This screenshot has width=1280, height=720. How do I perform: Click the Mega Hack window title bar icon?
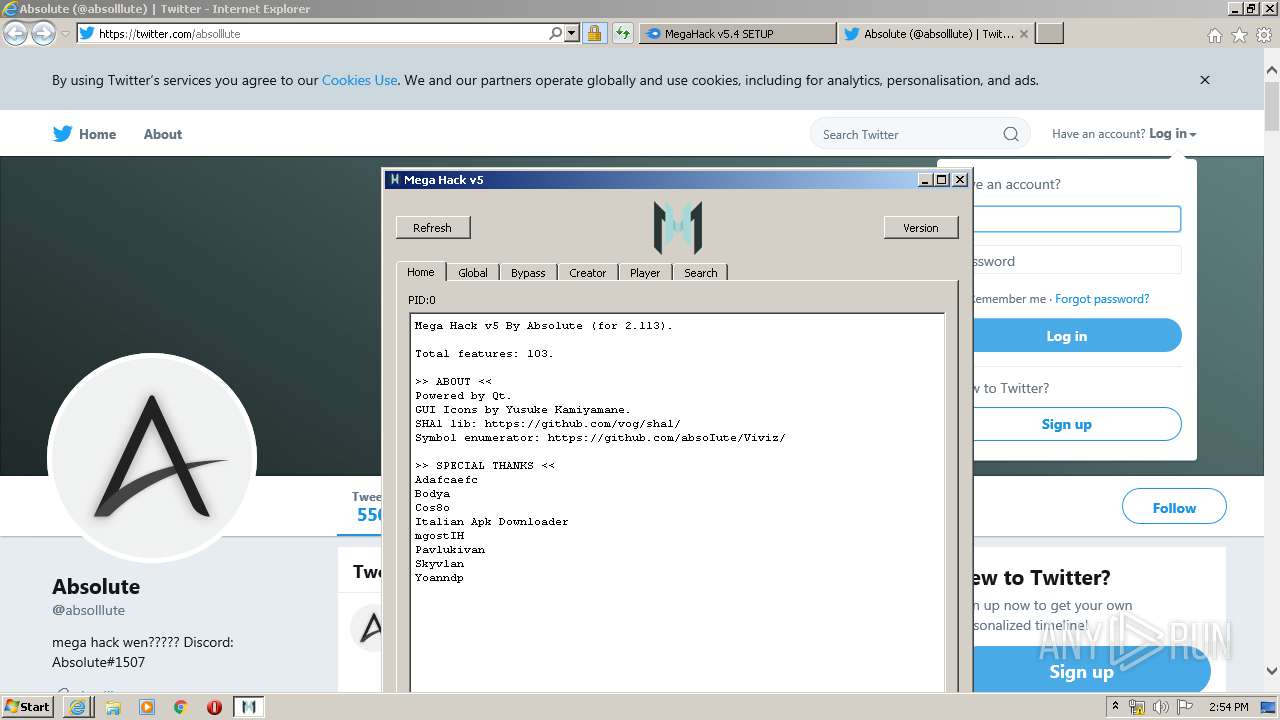point(395,180)
